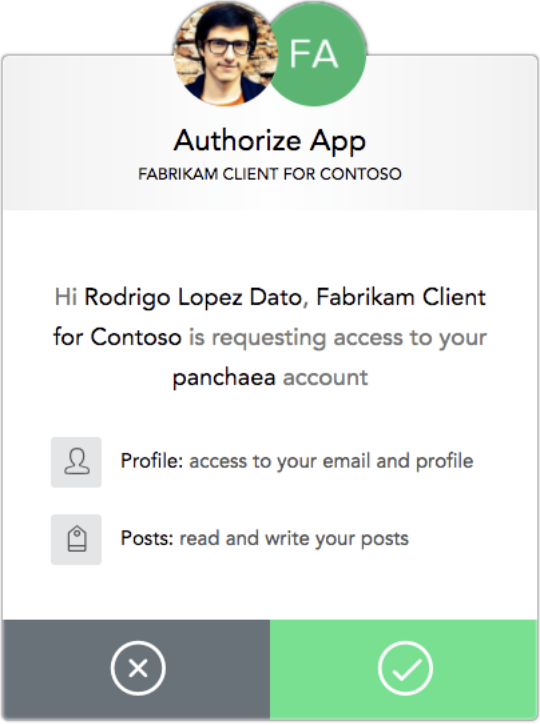Click "Fabrikam Client" in the greeting text
Image resolution: width=540 pixels, height=725 pixels.
coord(401,297)
